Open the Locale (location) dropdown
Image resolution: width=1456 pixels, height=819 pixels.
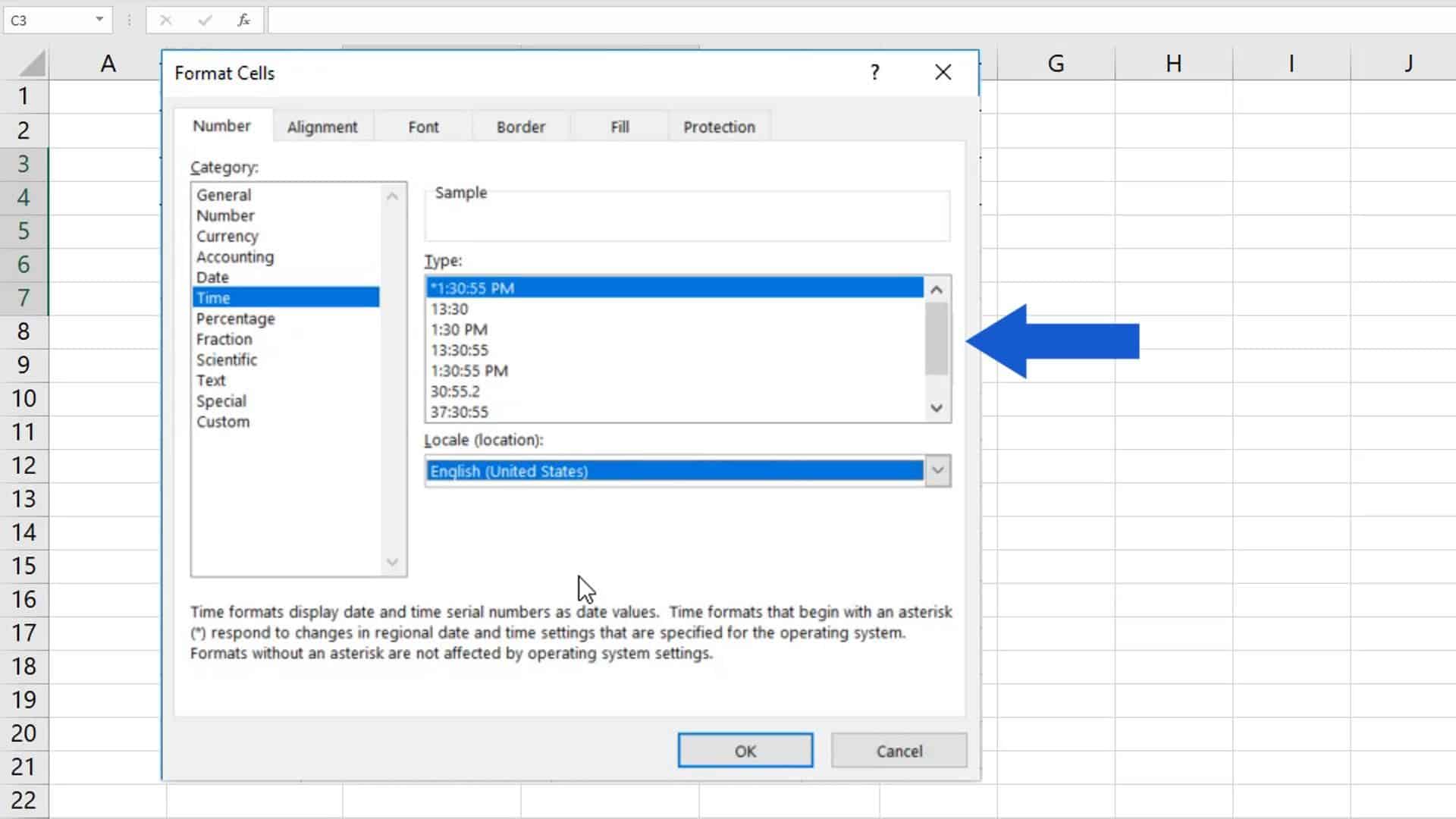937,470
